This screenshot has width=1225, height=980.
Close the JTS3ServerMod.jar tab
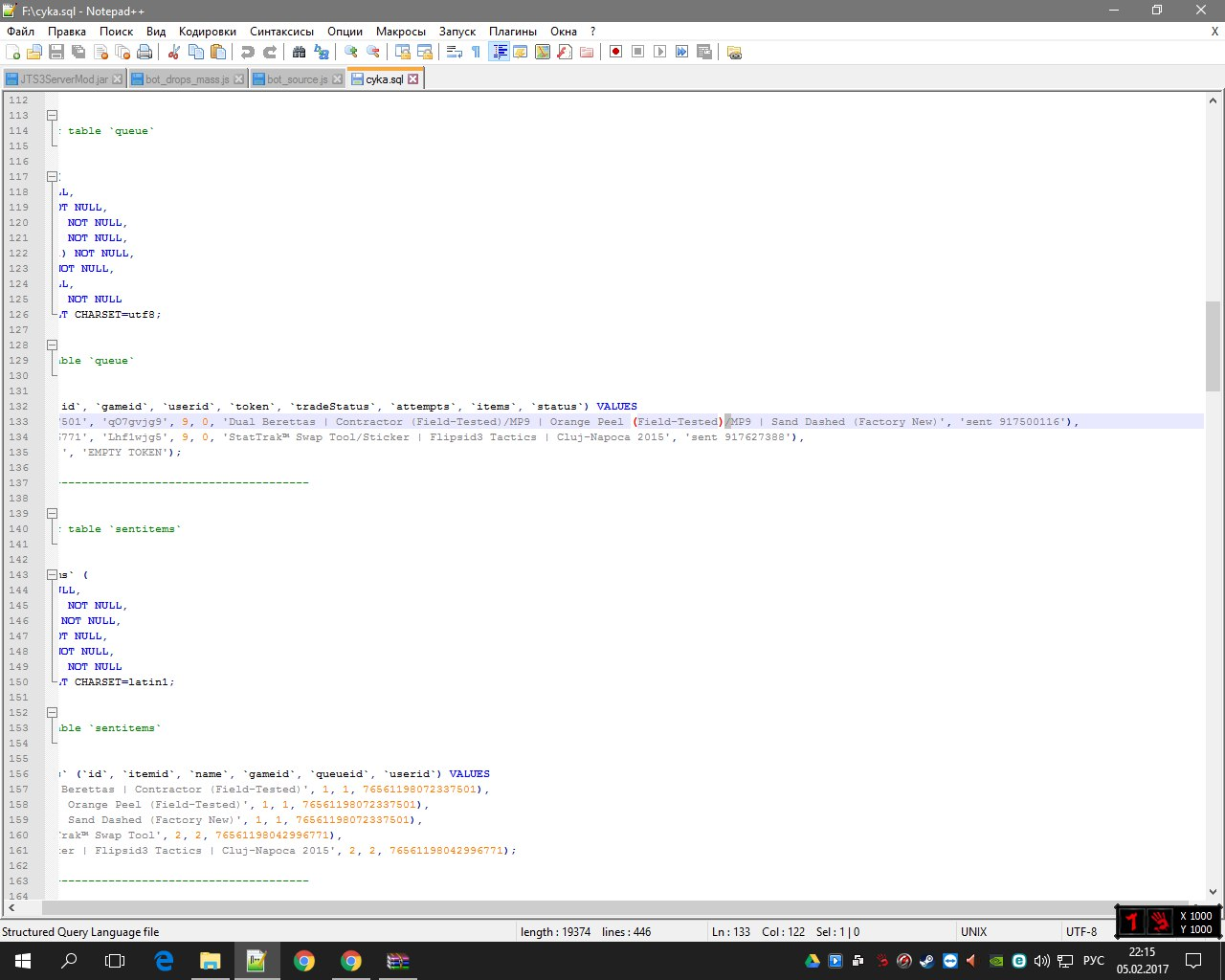click(118, 79)
